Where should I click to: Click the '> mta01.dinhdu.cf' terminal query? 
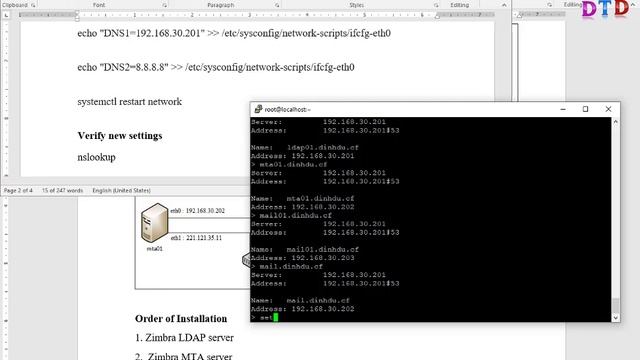pyautogui.click(x=289, y=164)
